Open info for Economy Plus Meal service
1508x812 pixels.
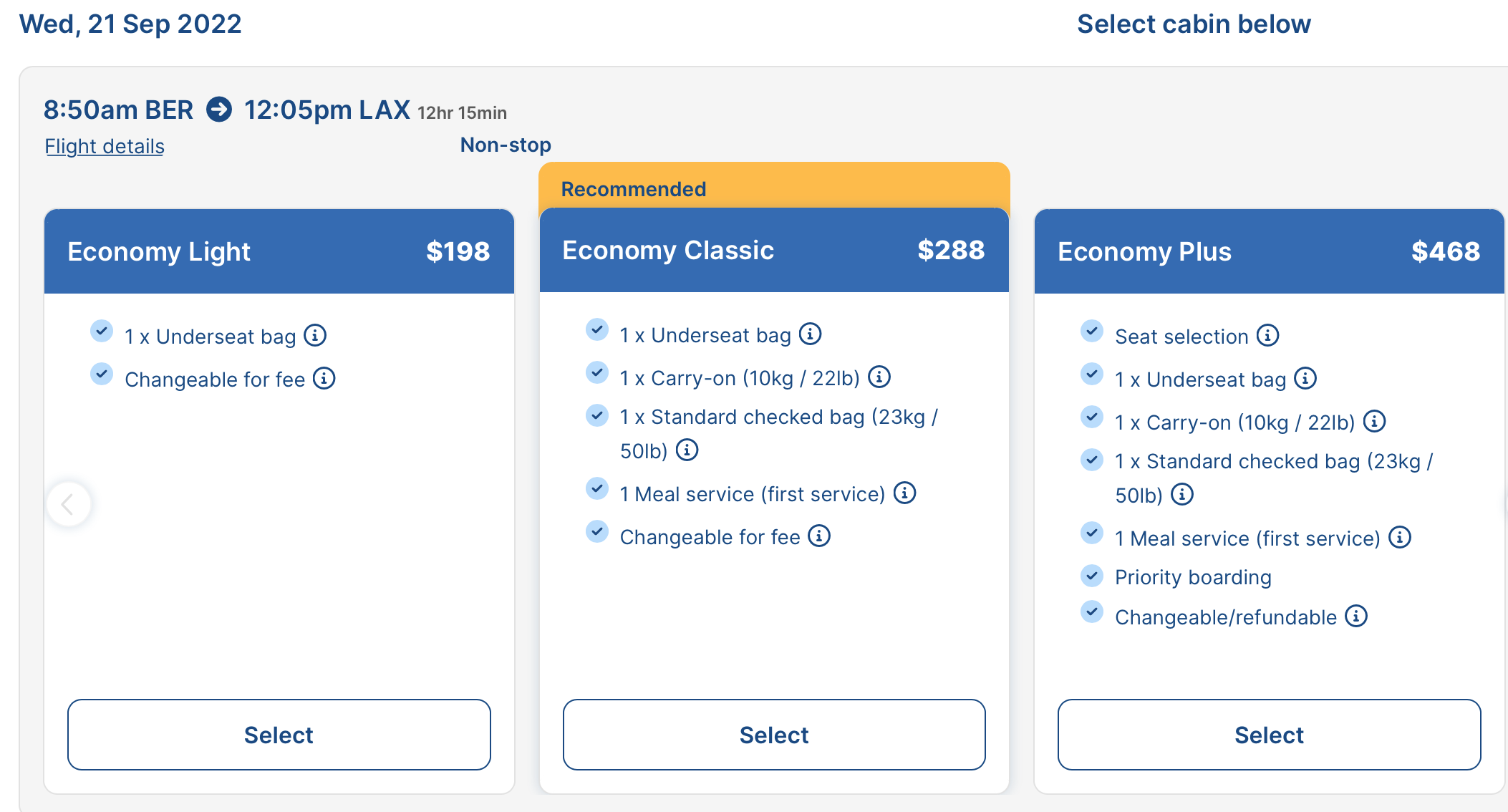point(1400,537)
